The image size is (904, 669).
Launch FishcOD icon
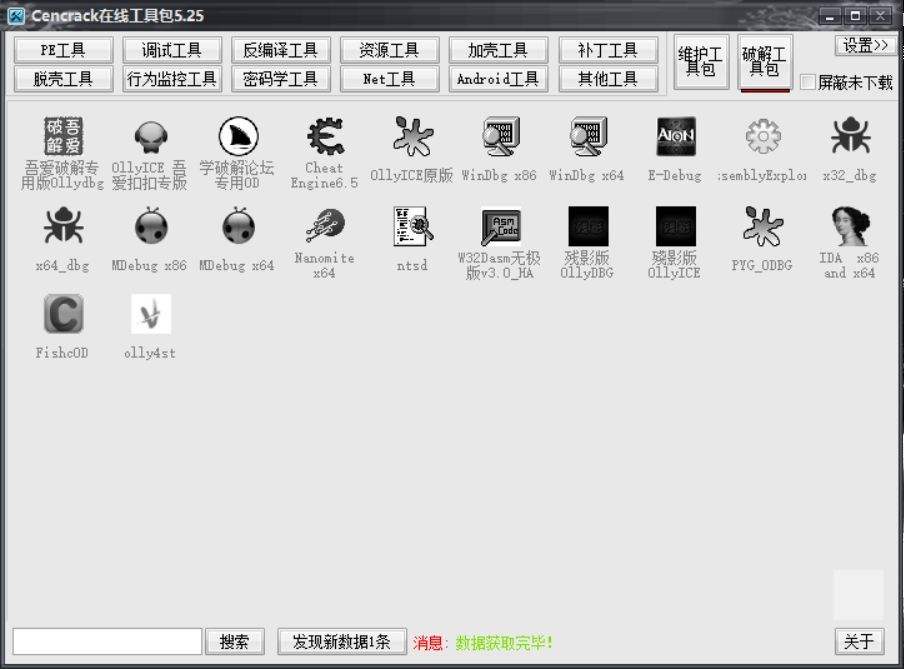63,314
